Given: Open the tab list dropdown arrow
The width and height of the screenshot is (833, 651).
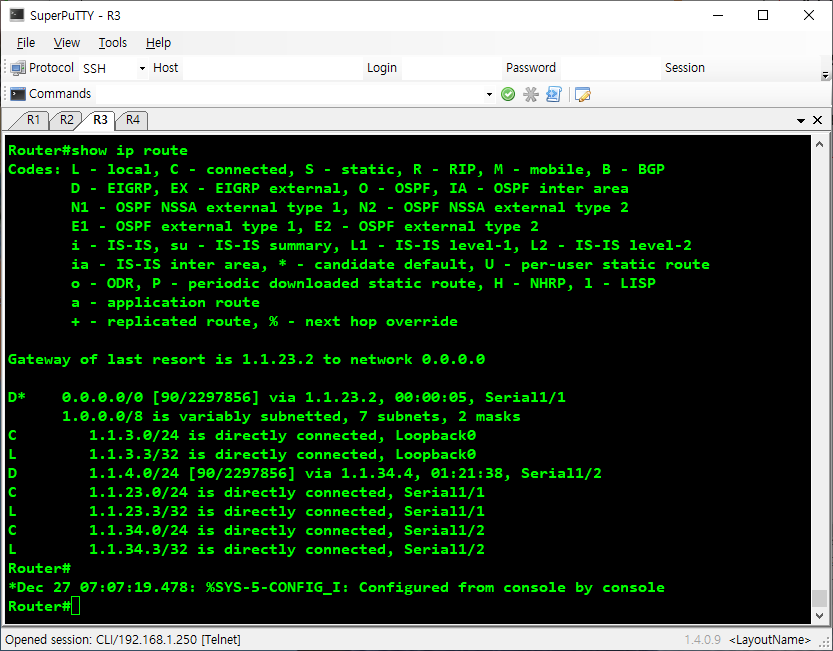Looking at the screenshot, I should click(801, 121).
